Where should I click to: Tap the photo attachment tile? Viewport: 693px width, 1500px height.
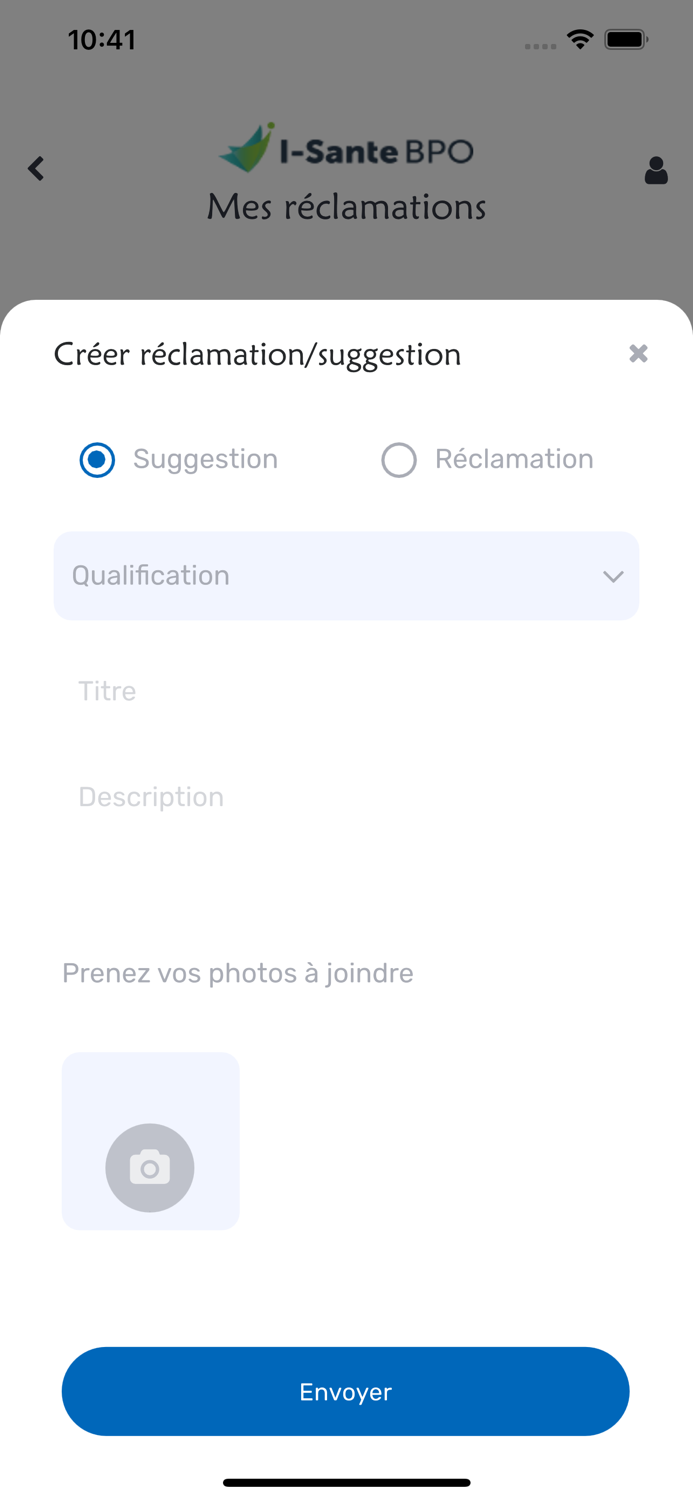click(150, 1090)
